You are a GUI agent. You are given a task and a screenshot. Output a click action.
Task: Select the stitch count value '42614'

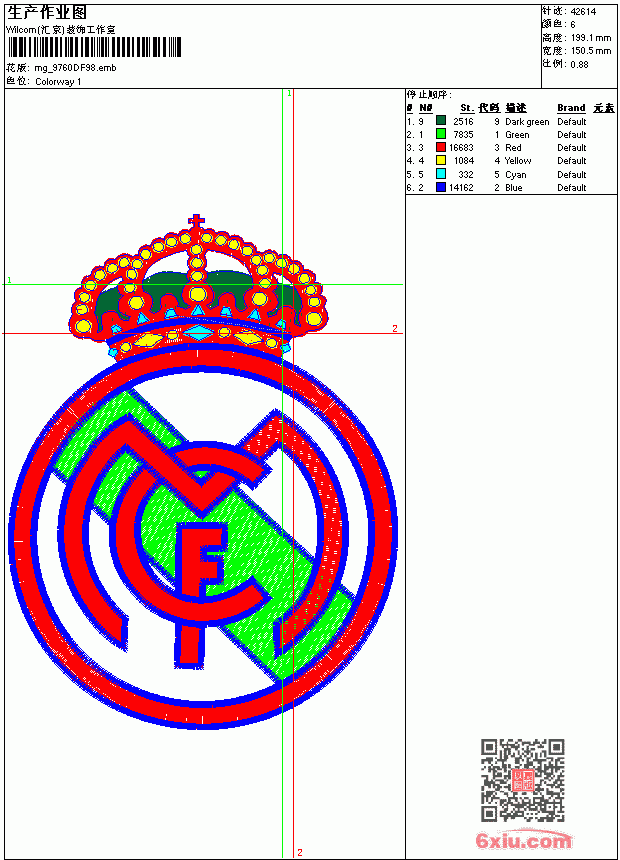click(x=583, y=12)
